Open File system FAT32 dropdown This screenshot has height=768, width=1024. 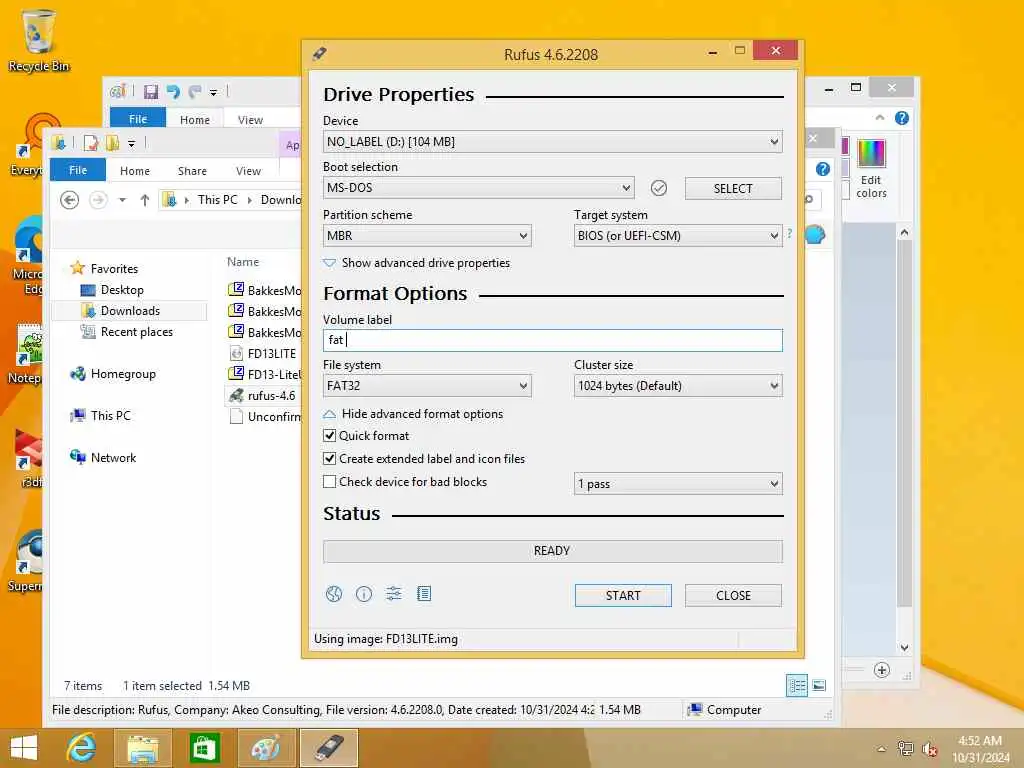click(x=427, y=386)
